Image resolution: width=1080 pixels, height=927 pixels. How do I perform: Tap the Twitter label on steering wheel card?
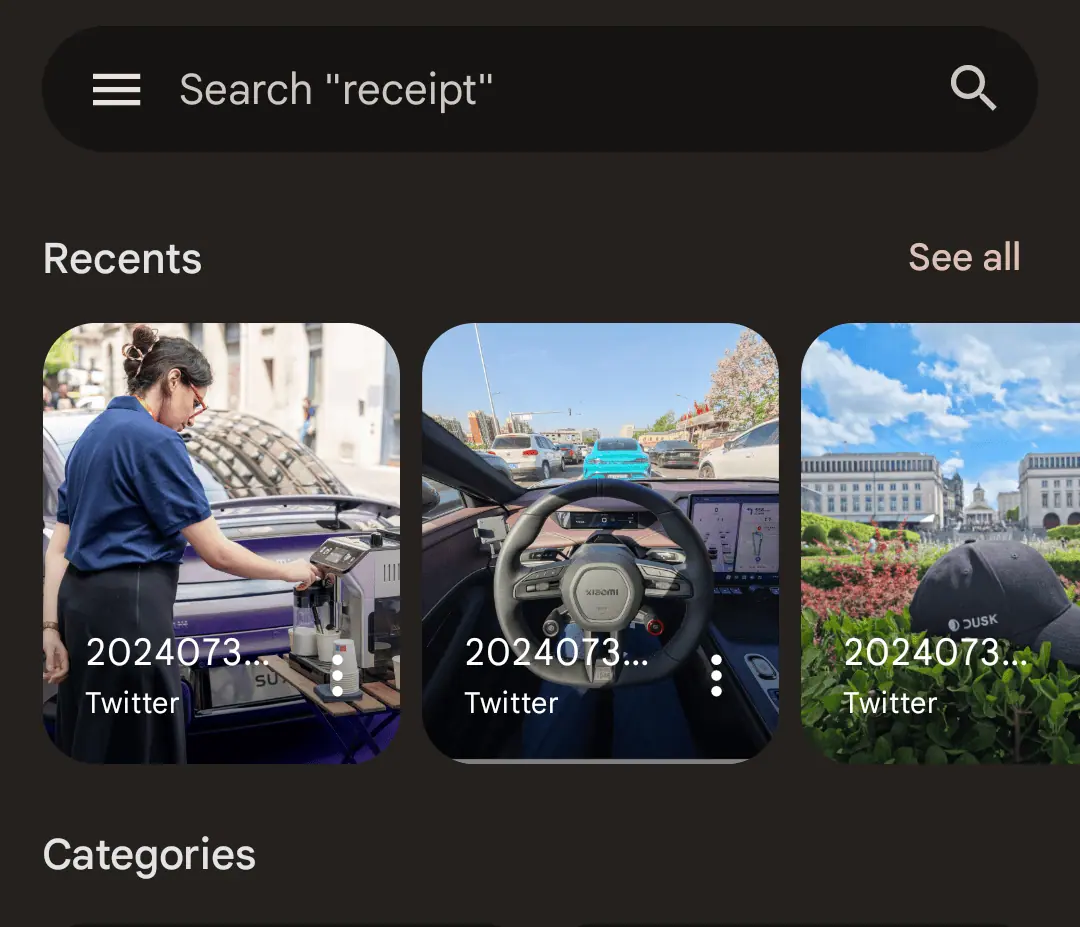click(511, 703)
